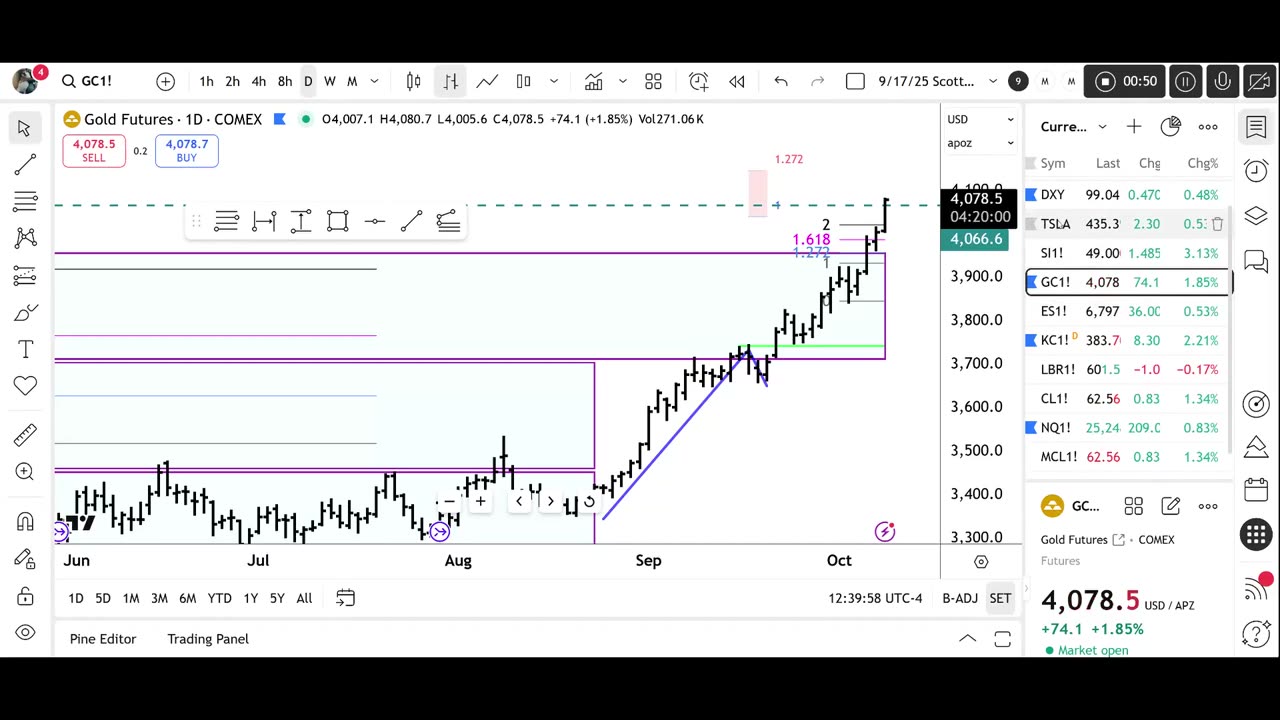This screenshot has height=720, width=1280.
Task: Open the Alerts panel clock icon
Action: [x=1256, y=170]
